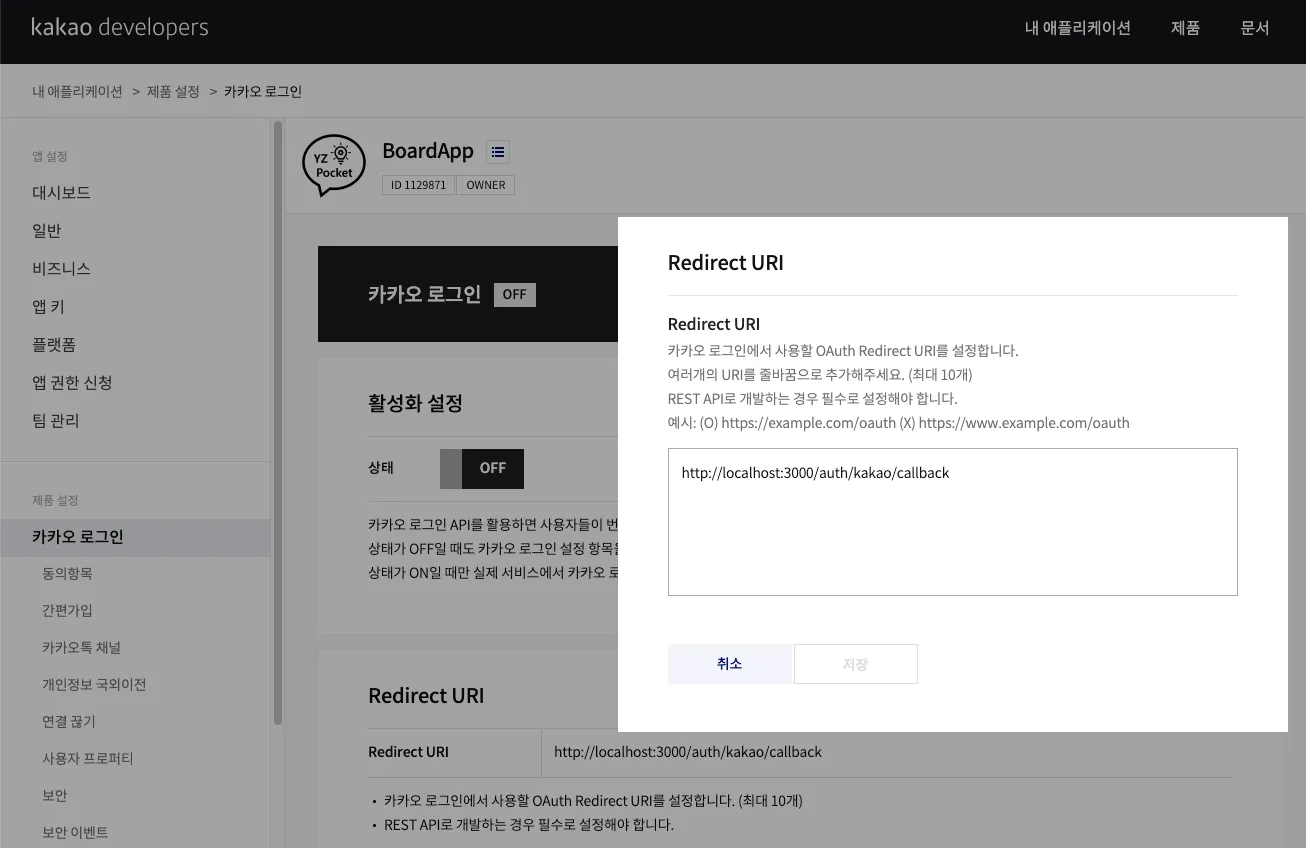Image resolution: width=1306 pixels, height=848 pixels.
Task: Open 사용자 프로퍼티 sidebar submenu
Action: [x=87, y=759]
